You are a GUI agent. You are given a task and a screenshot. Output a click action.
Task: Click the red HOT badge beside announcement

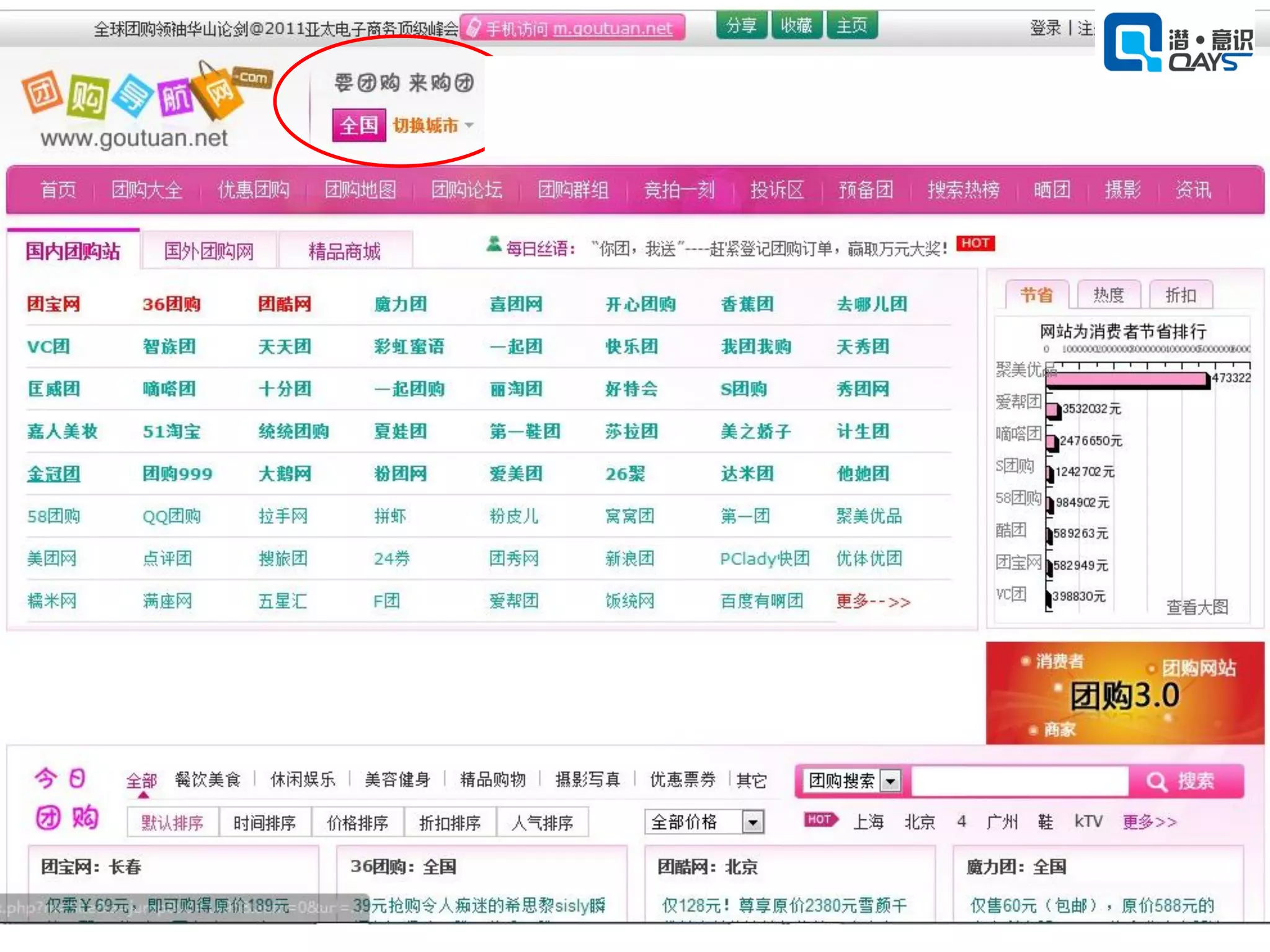[975, 244]
